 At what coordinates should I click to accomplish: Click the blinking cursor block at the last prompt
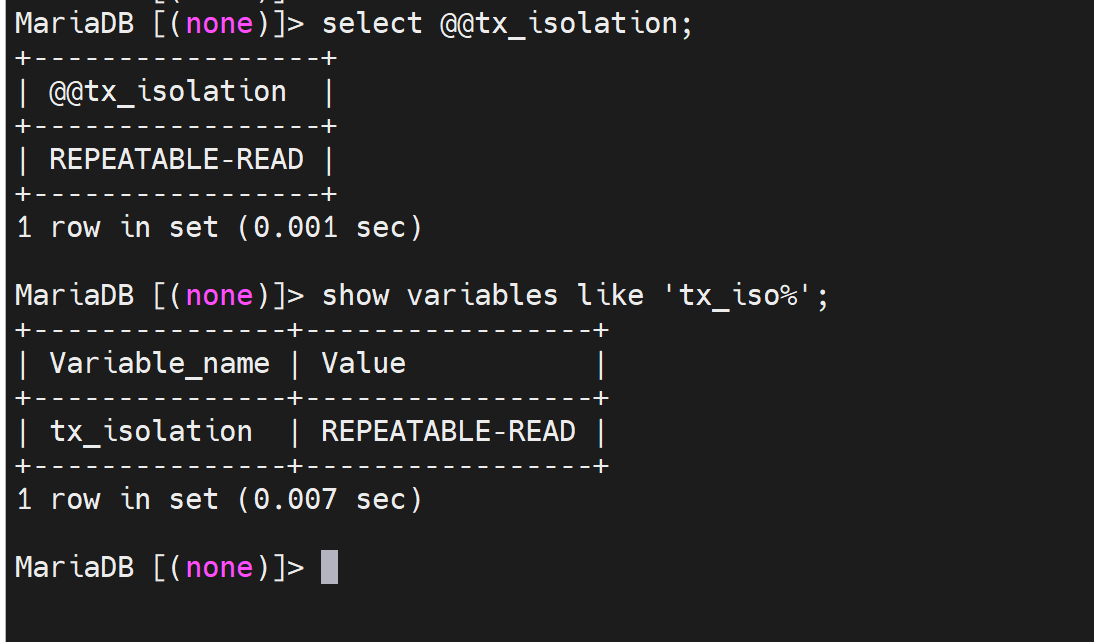[329, 567]
